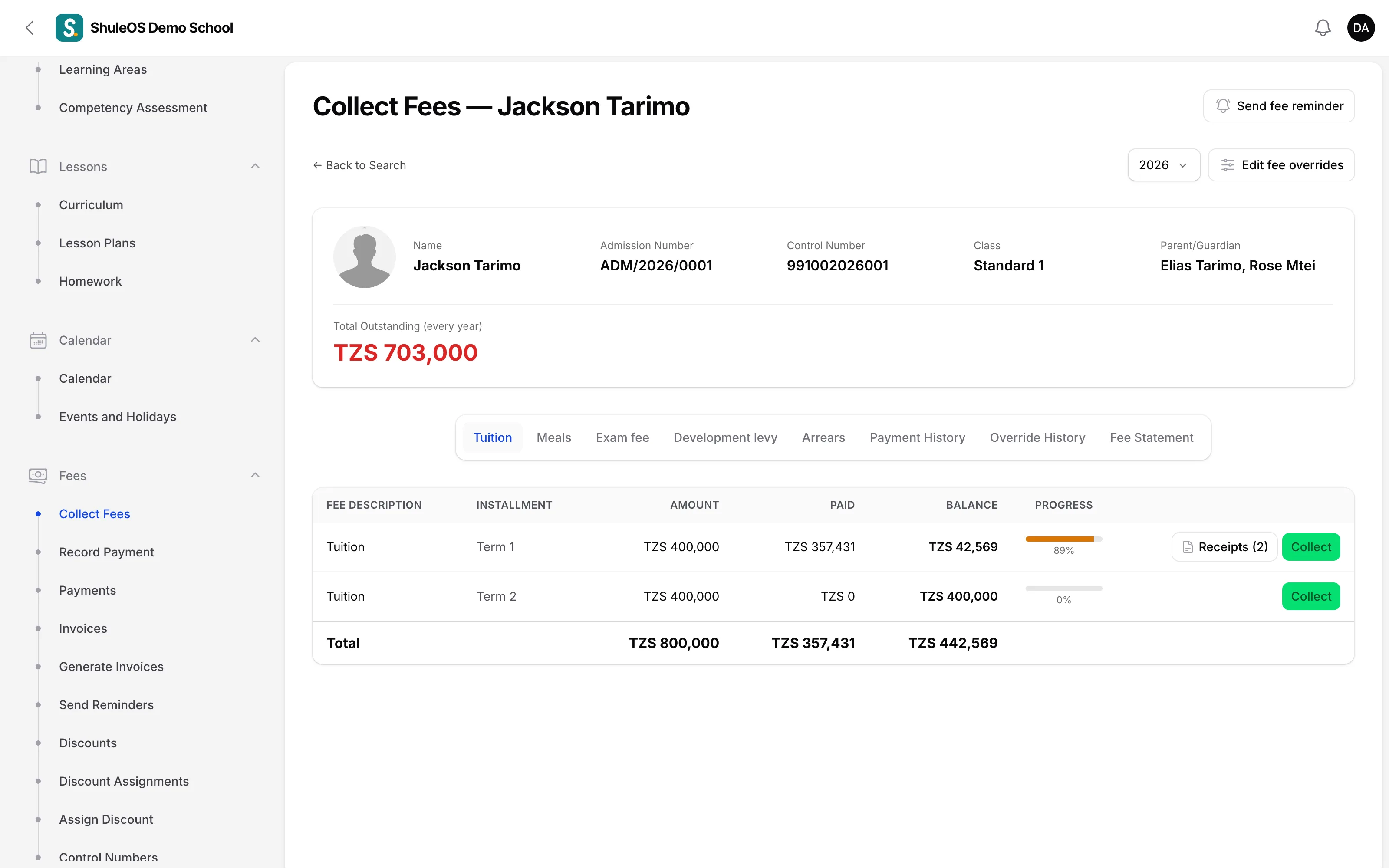Switch to the Meals tab
The width and height of the screenshot is (1389, 868).
click(554, 437)
